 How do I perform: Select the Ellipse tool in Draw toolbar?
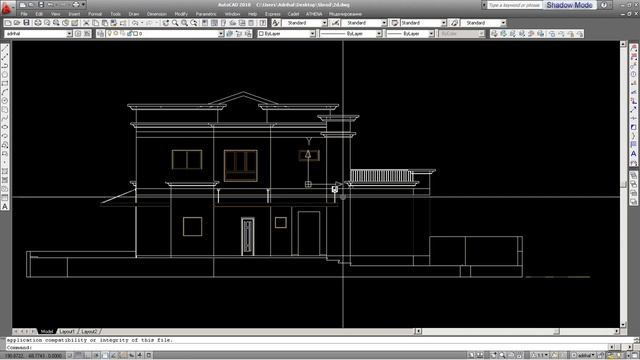pyautogui.click(x=5, y=127)
